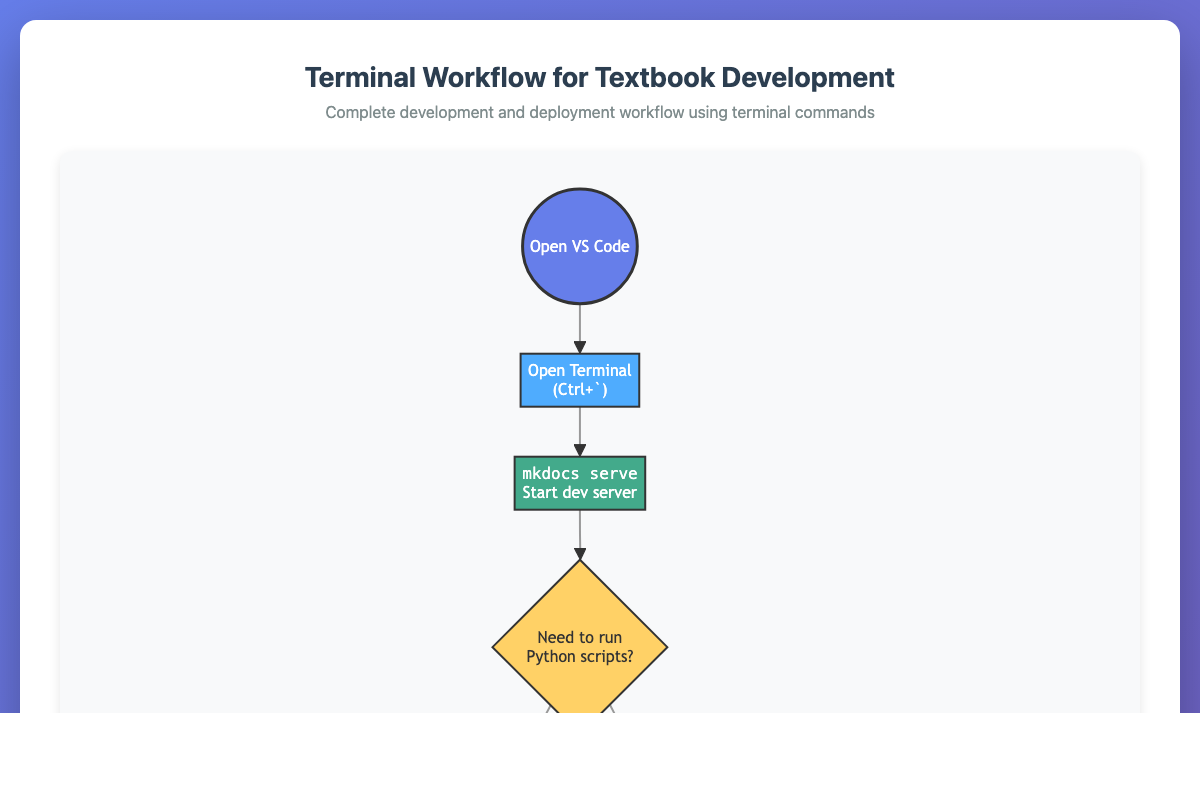The width and height of the screenshot is (1200, 800).
Task: Click the purple gradient page background
Action: tap(9, 400)
